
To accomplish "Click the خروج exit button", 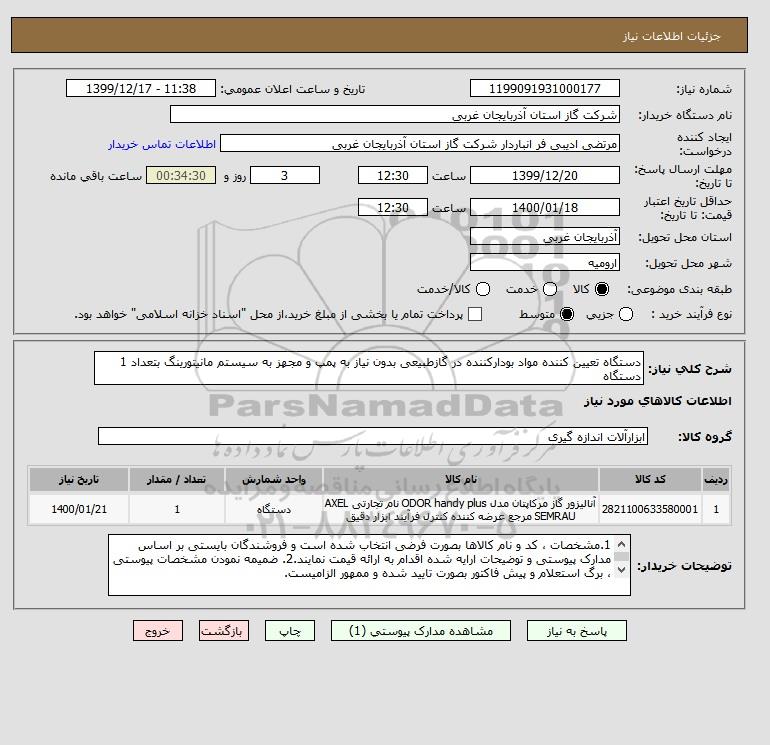I will click(x=158, y=631).
